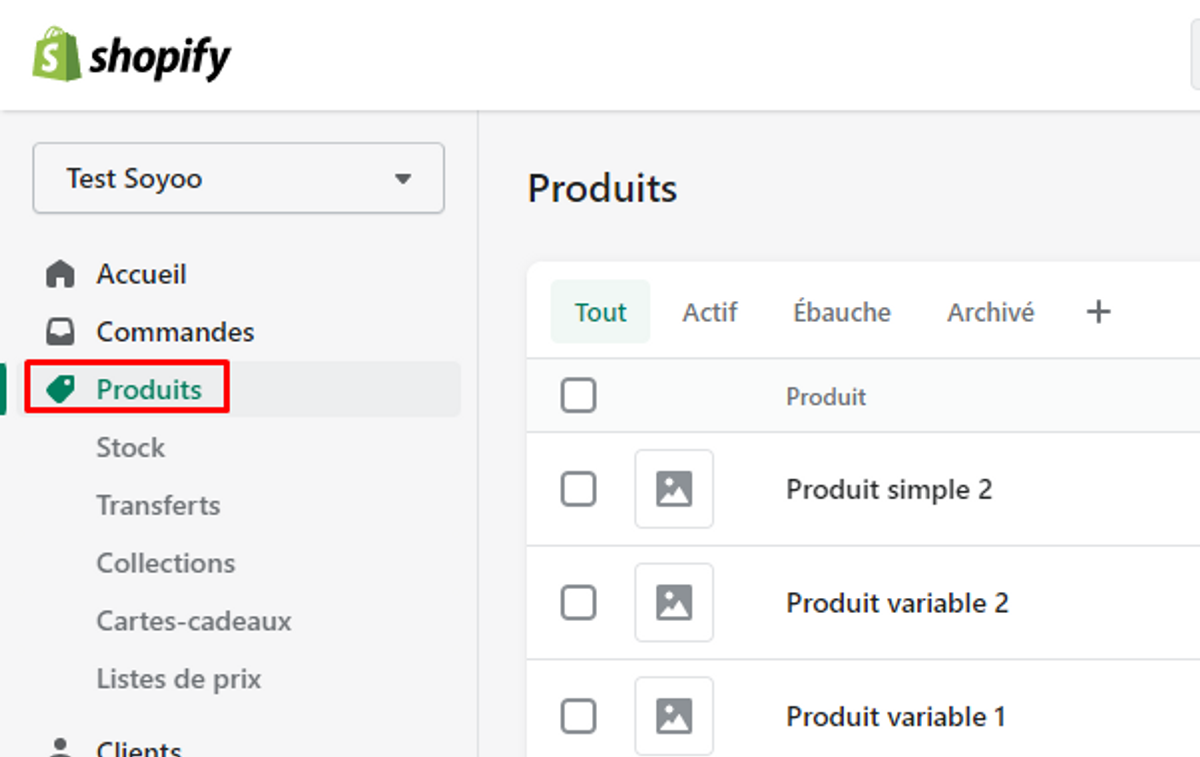This screenshot has height=757, width=1200.
Task: Open Cartes-cadeaux submenu item
Action: click(194, 621)
